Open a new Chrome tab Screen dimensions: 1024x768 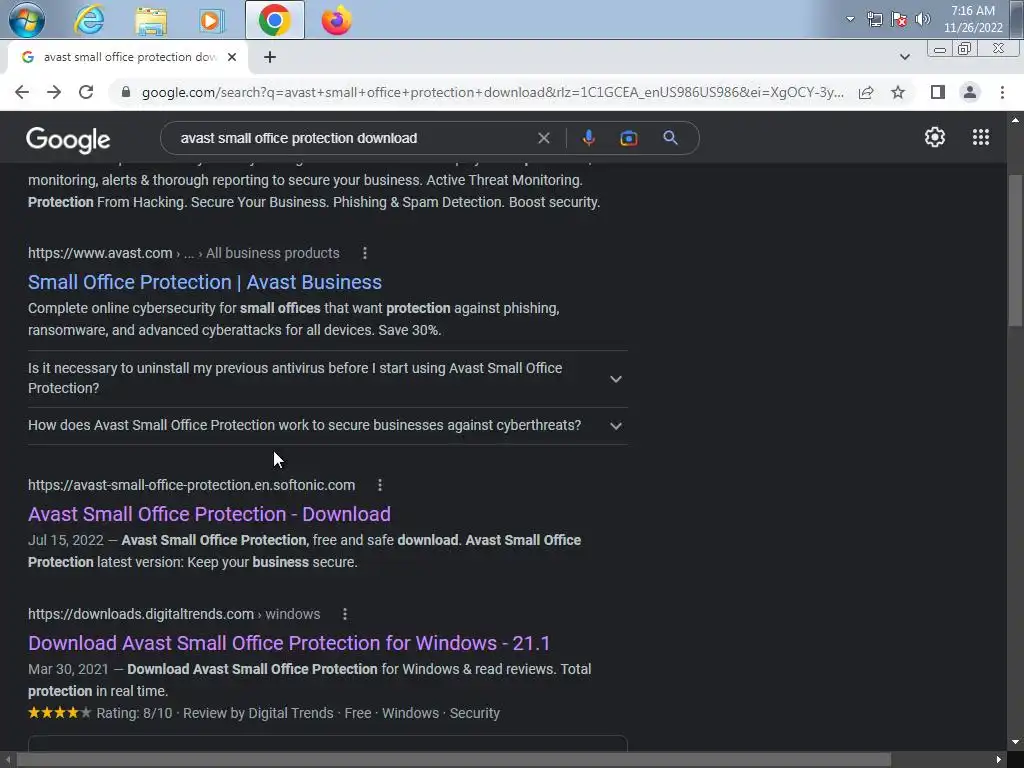pos(270,57)
